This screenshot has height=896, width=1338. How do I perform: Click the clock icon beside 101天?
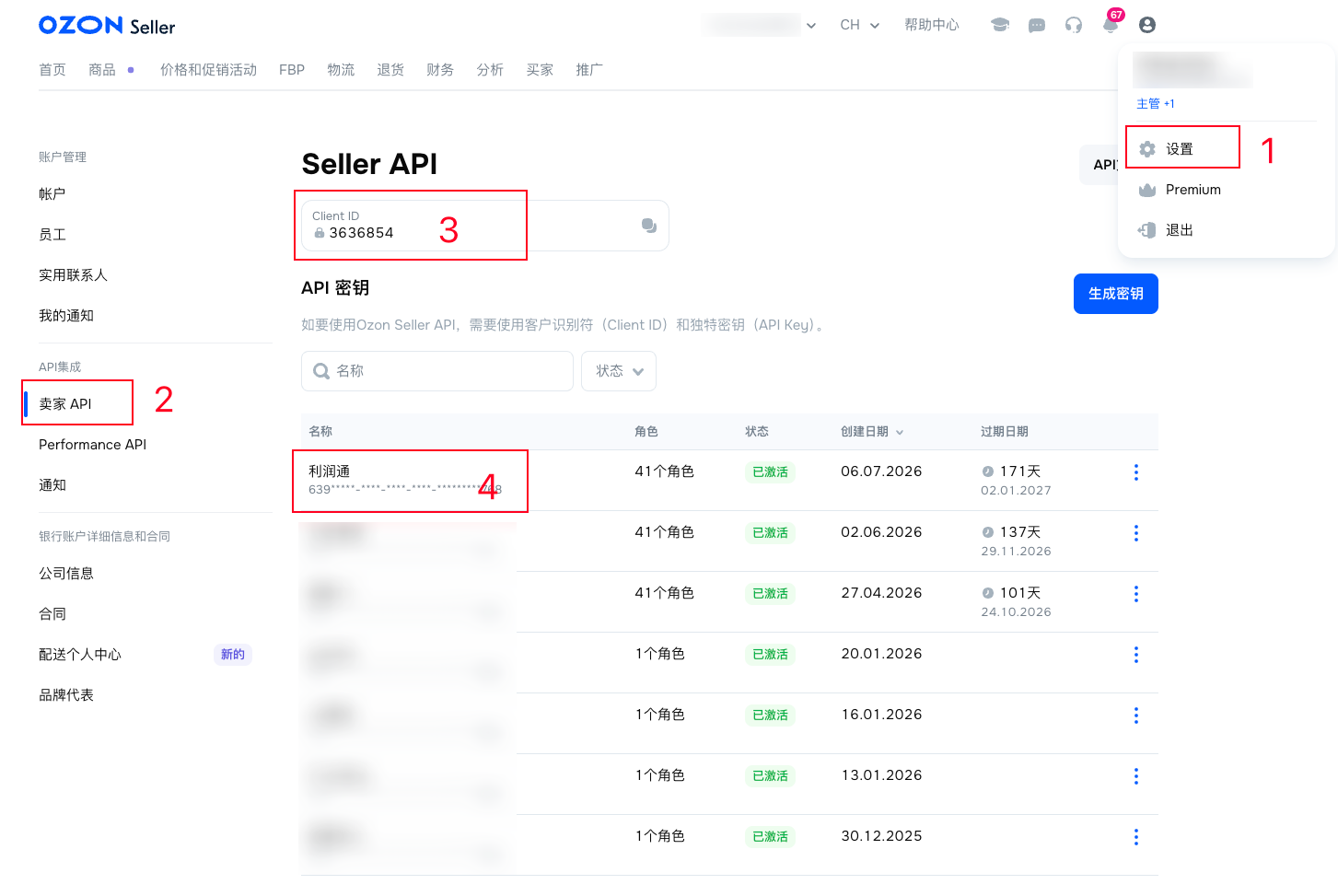pyautogui.click(x=988, y=593)
